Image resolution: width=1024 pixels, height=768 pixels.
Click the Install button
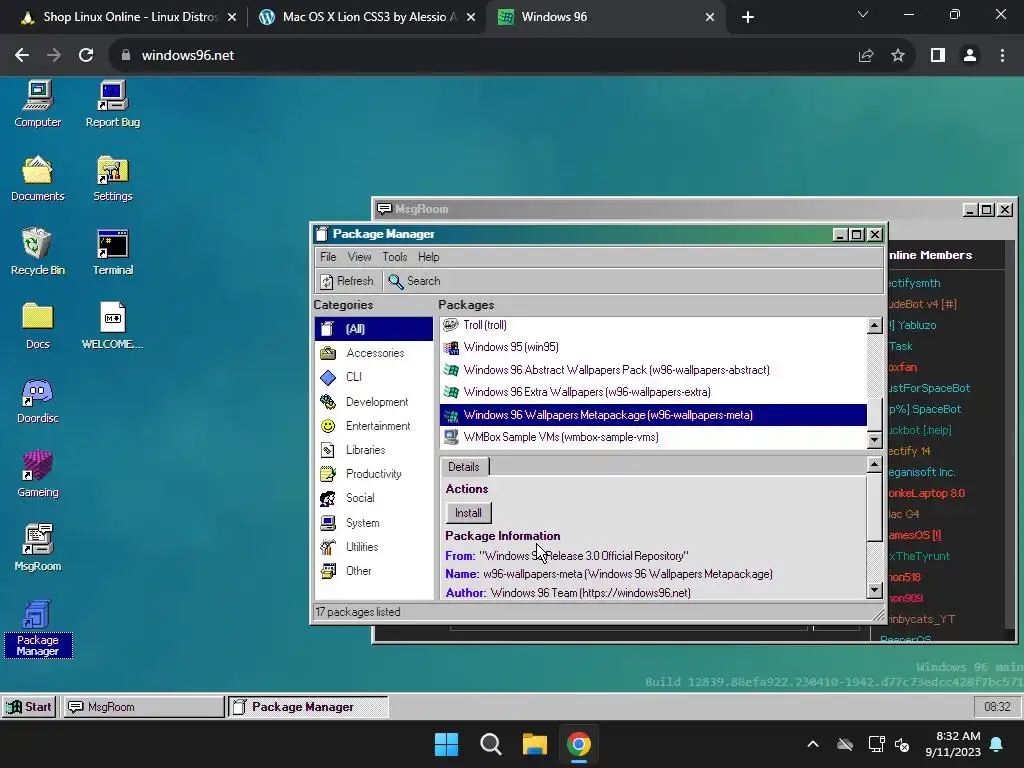tap(468, 513)
